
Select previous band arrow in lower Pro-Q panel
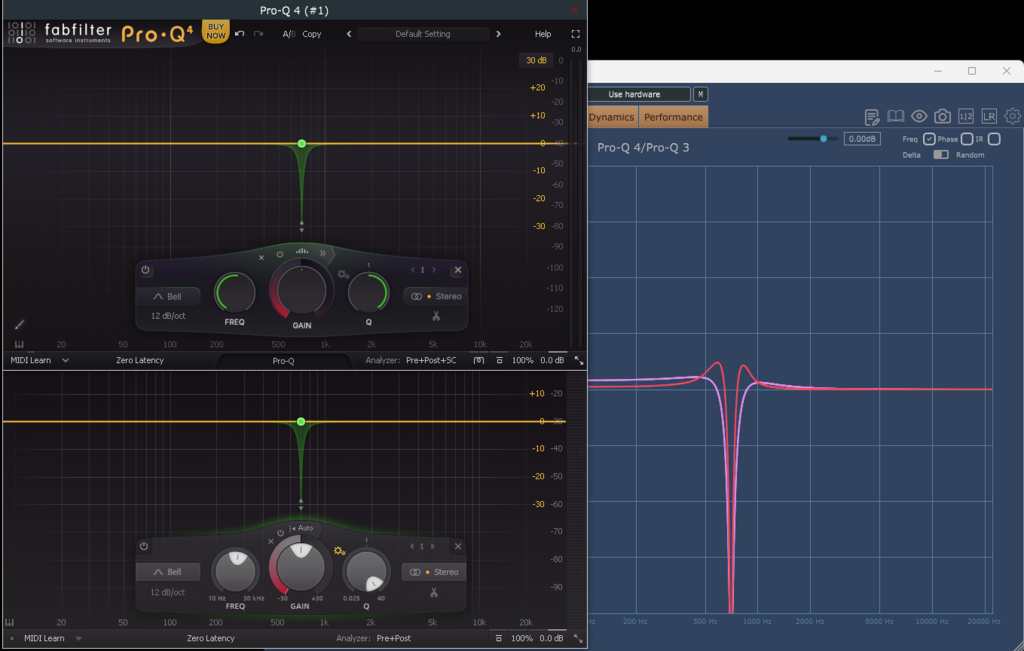pos(411,546)
